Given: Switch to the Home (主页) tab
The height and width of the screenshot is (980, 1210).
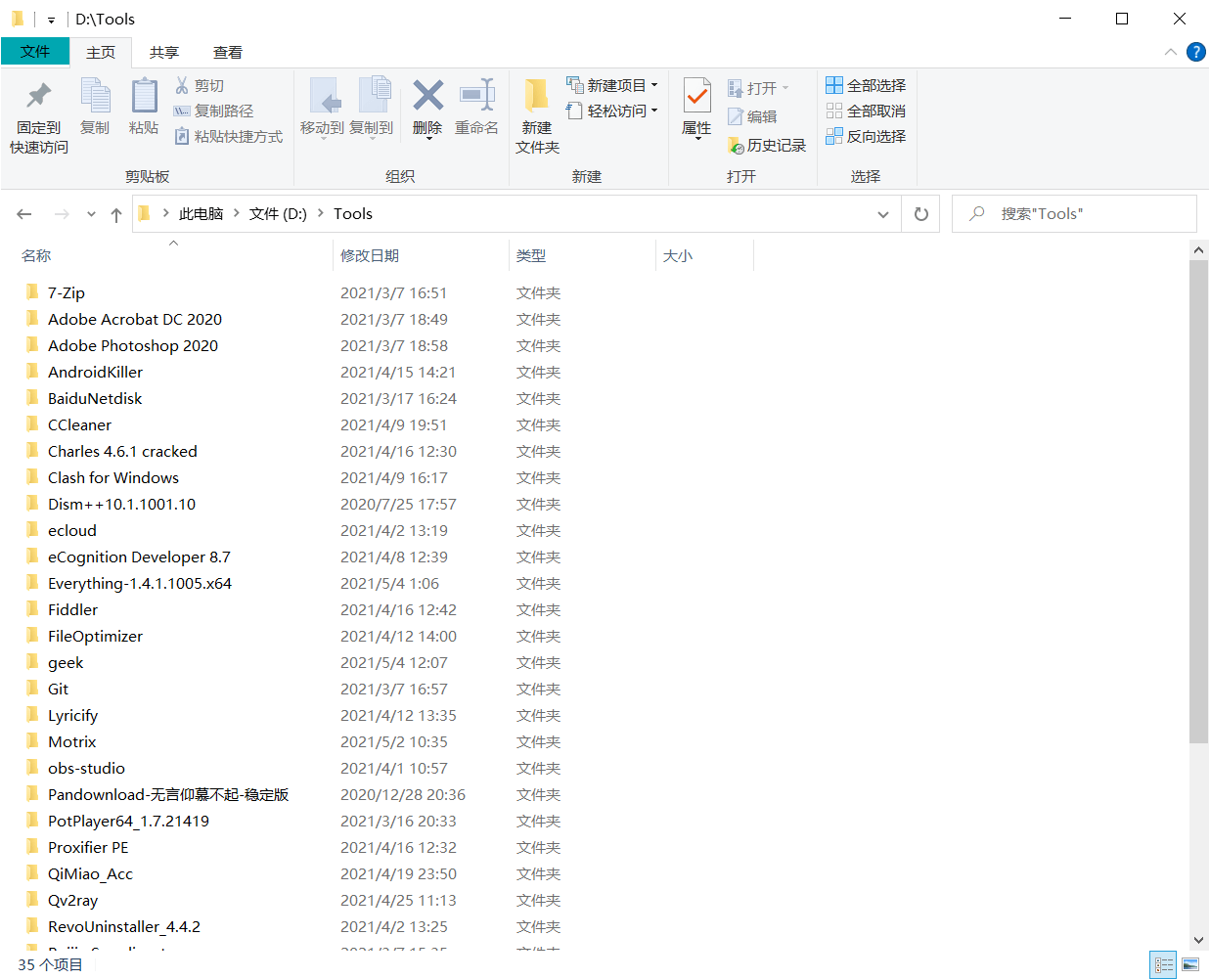Looking at the screenshot, I should tap(101, 53).
